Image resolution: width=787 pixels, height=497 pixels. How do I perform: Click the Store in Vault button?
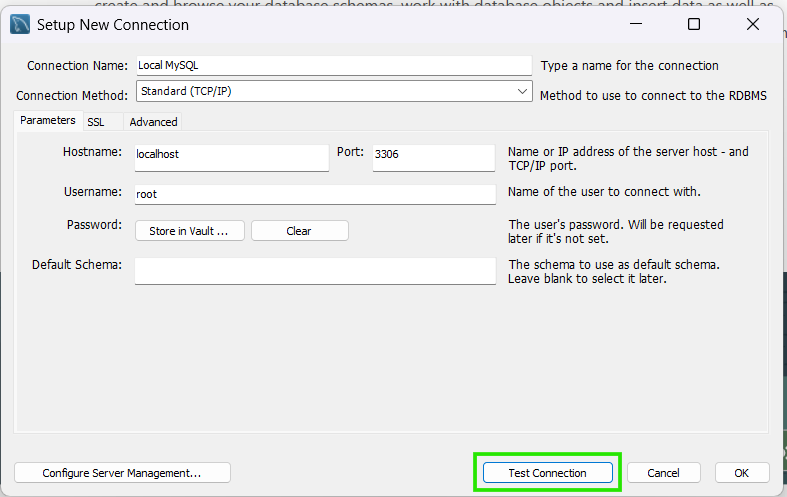click(190, 231)
